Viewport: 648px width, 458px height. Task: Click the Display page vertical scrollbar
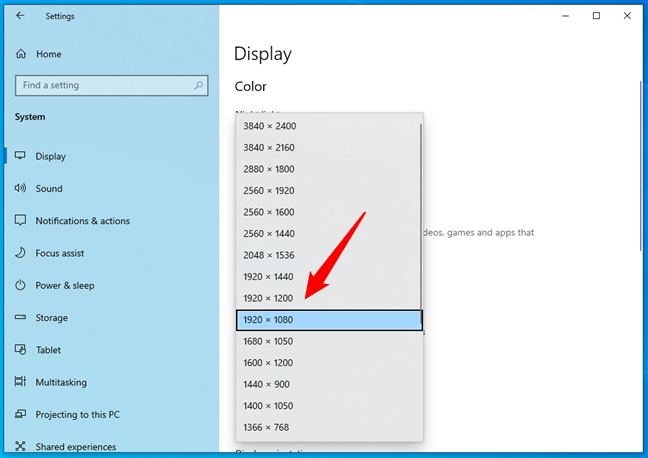click(x=641, y=165)
